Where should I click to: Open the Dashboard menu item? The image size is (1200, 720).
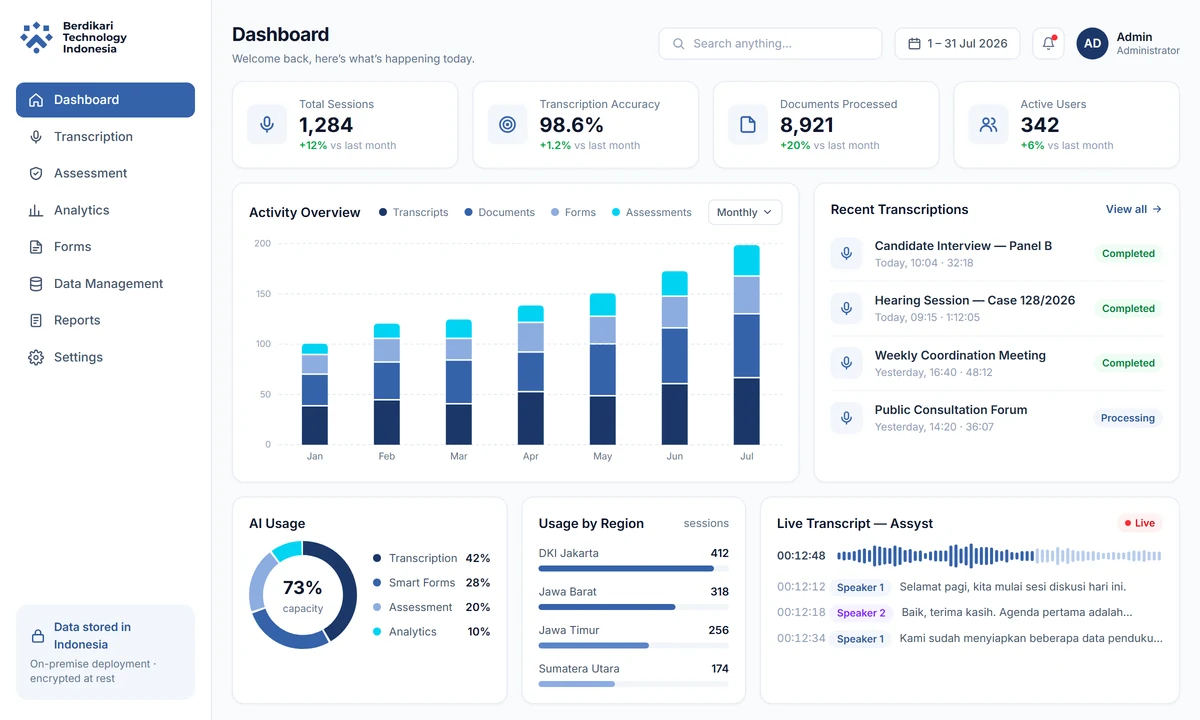pos(105,100)
